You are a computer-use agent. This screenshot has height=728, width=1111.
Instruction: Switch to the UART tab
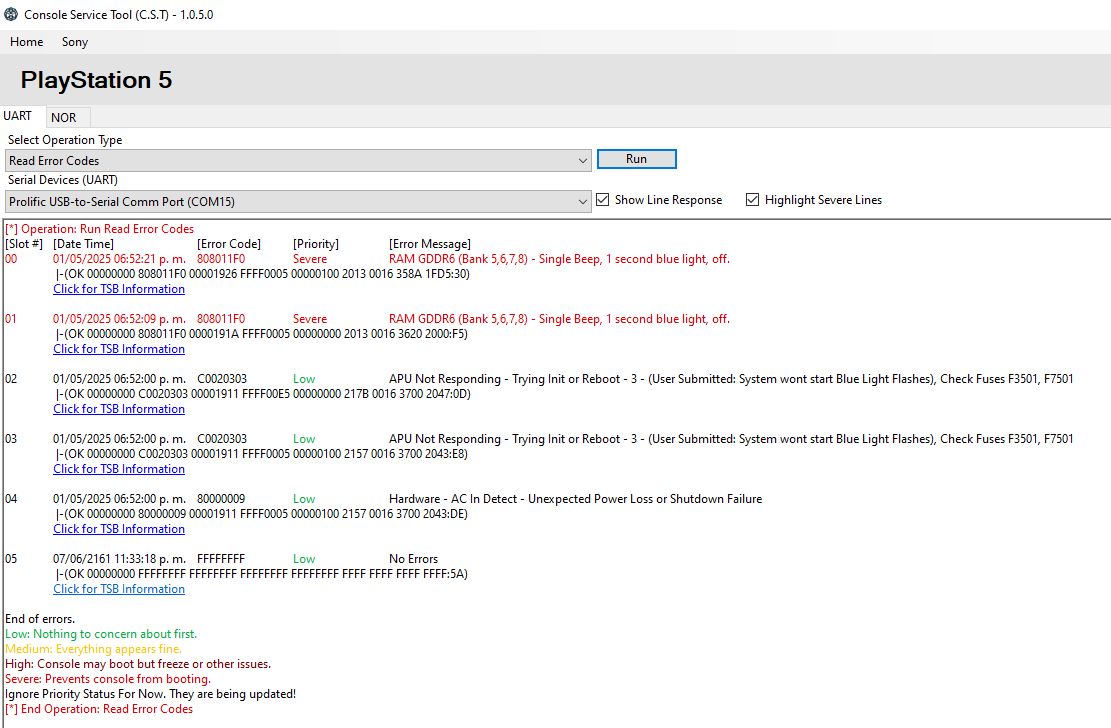18,116
